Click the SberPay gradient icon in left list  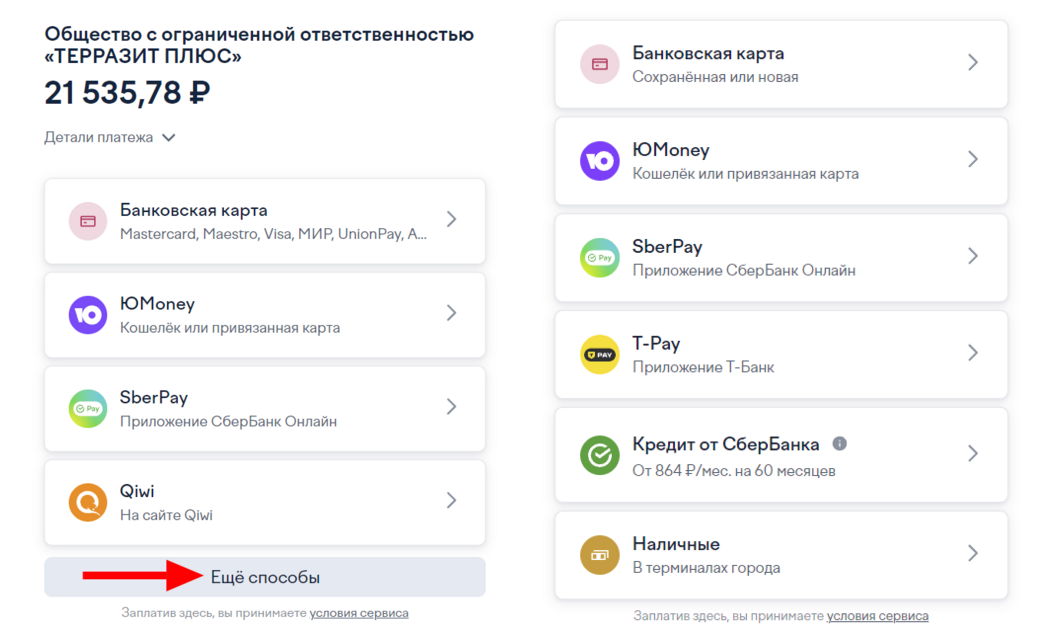[88, 409]
